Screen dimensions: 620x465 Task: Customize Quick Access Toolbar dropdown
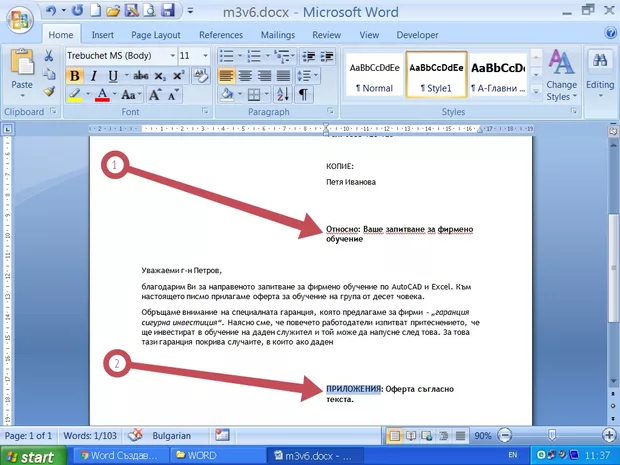coord(191,11)
